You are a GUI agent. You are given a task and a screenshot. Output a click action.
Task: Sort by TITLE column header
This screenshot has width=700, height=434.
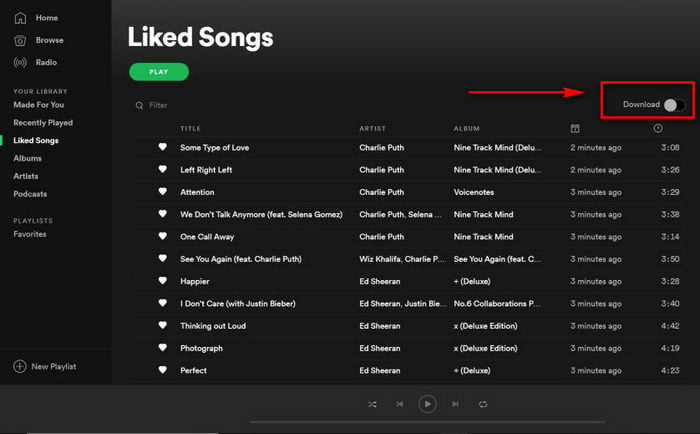(x=191, y=129)
